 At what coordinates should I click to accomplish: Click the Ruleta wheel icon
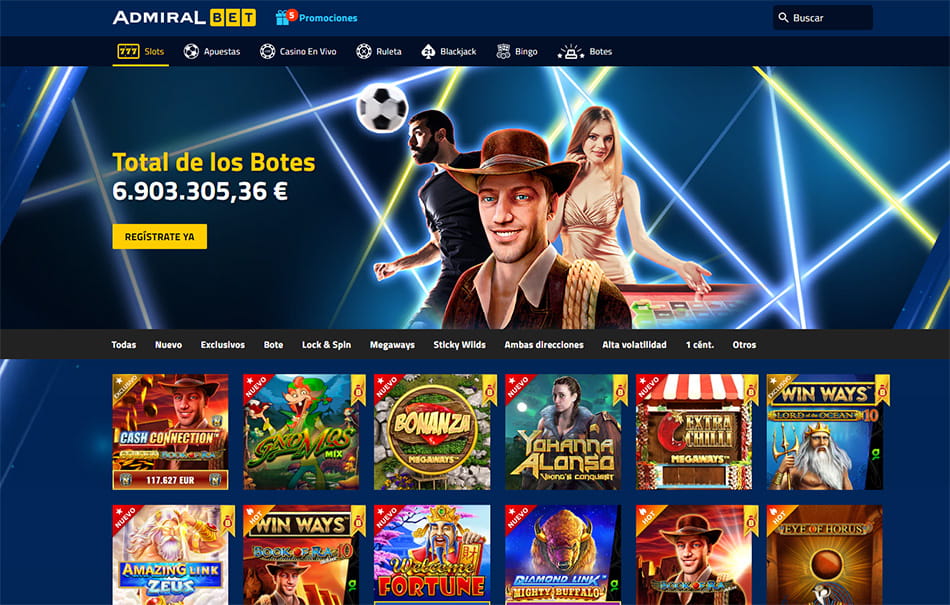(x=364, y=51)
